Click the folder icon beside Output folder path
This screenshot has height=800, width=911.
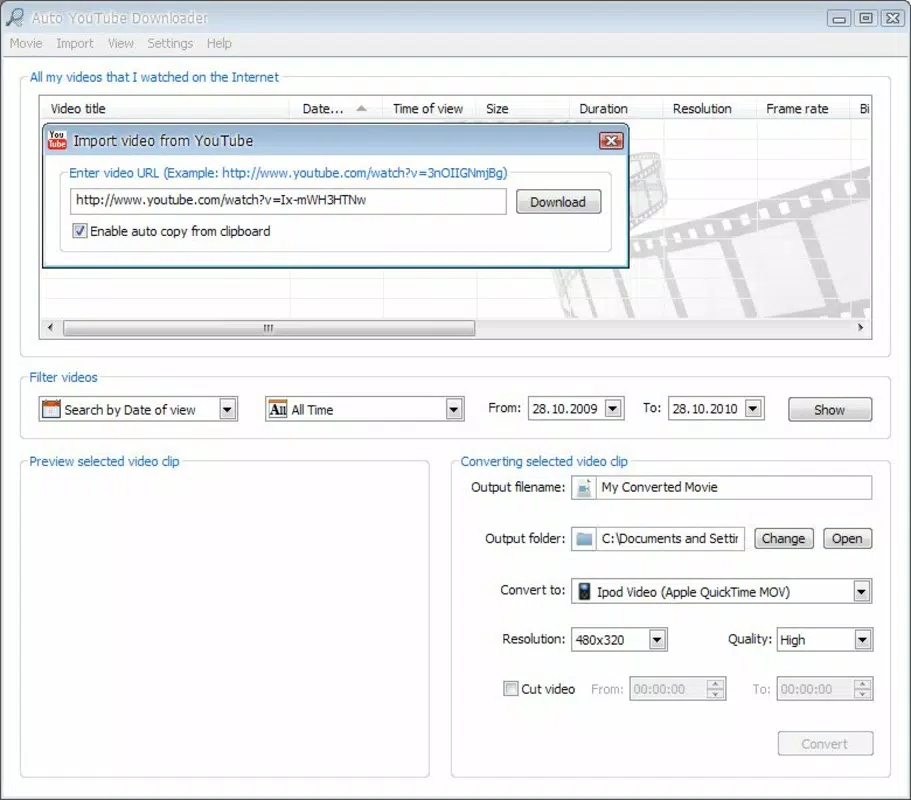(x=584, y=539)
